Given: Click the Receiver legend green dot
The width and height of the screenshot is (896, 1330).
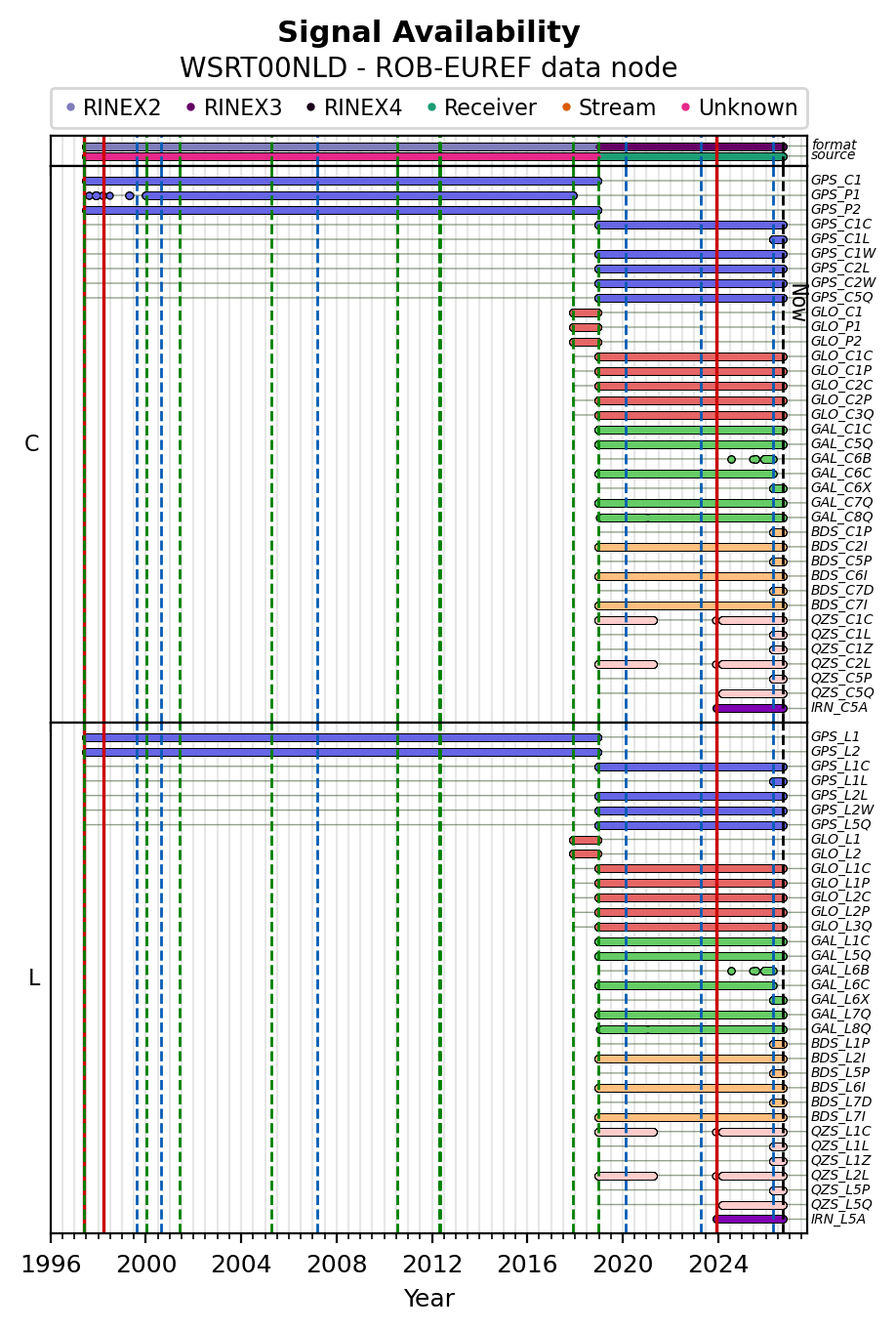Looking at the screenshot, I should 431,107.
